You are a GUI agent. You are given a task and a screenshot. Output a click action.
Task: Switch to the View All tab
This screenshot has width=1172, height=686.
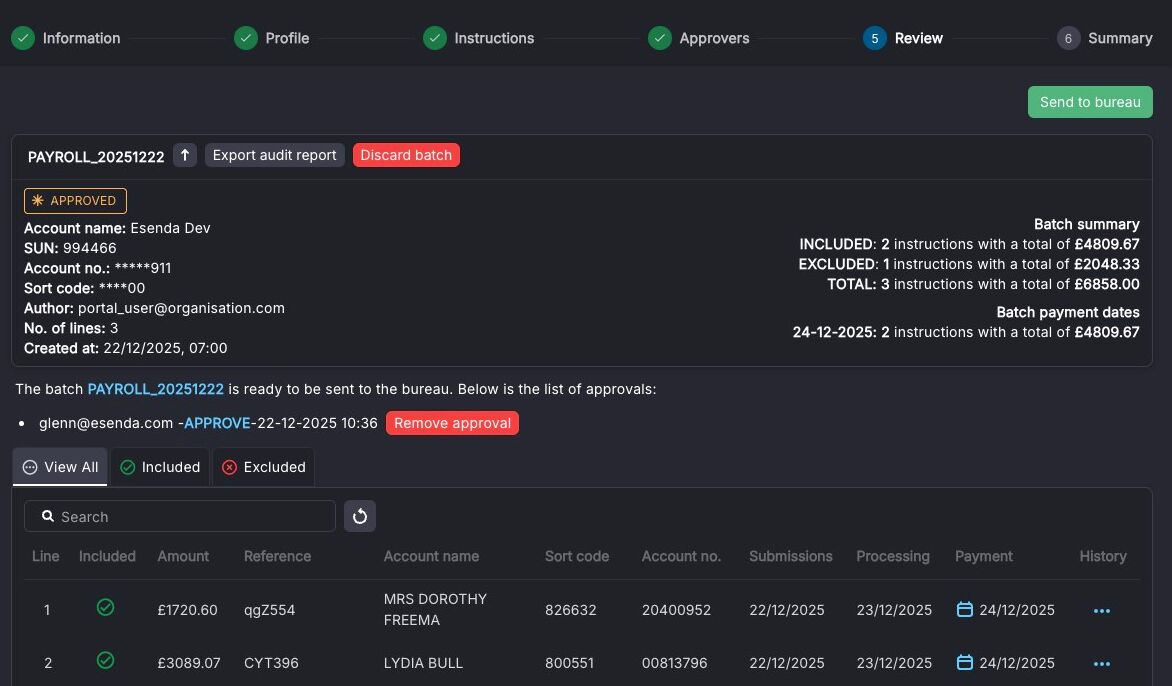pyautogui.click(x=60, y=467)
